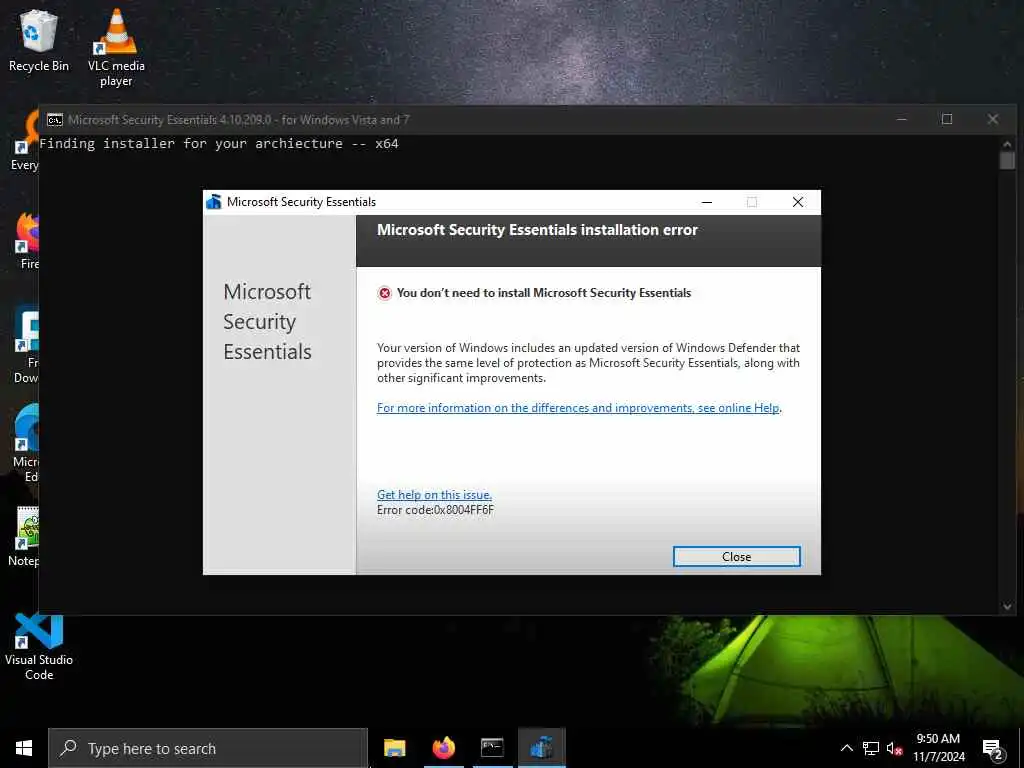Click the console scrollbar up arrow
This screenshot has height=768, width=1024.
[1007, 144]
